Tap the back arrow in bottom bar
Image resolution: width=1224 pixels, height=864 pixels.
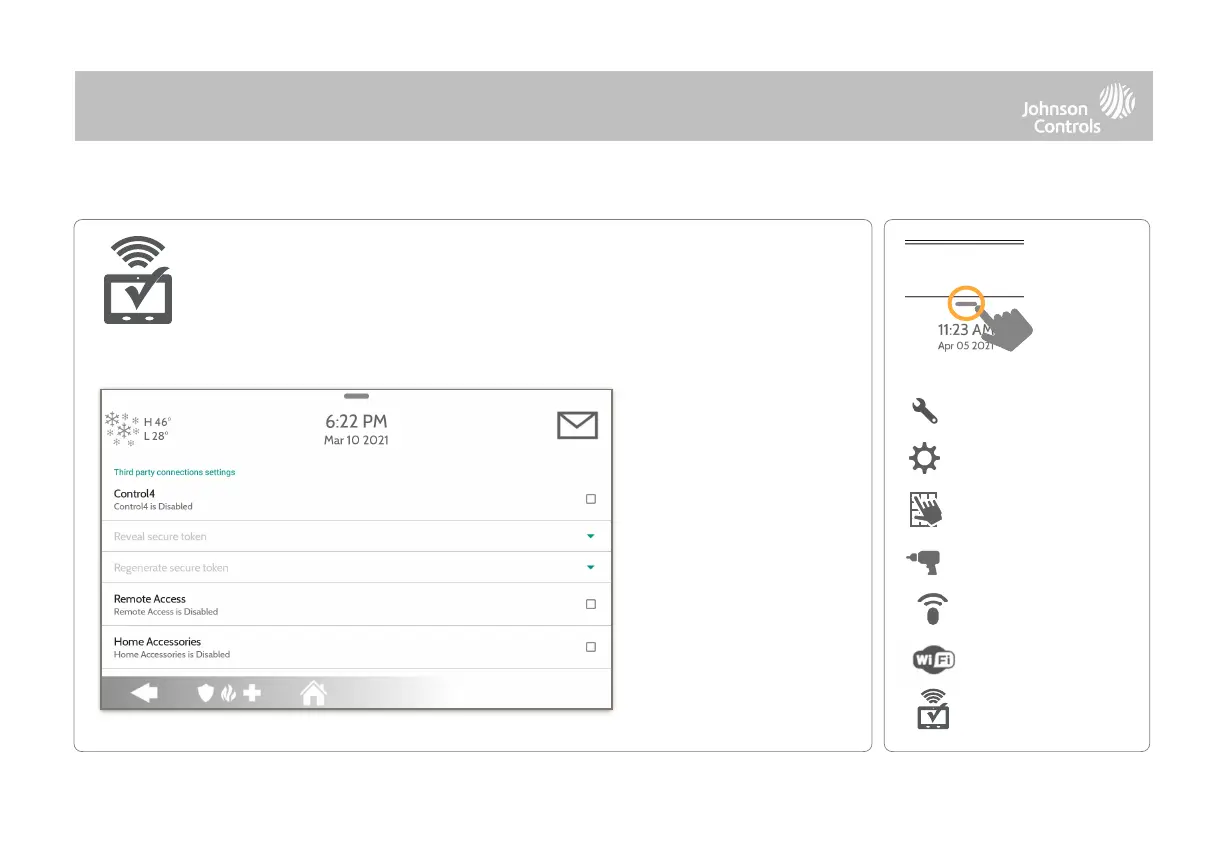point(144,693)
